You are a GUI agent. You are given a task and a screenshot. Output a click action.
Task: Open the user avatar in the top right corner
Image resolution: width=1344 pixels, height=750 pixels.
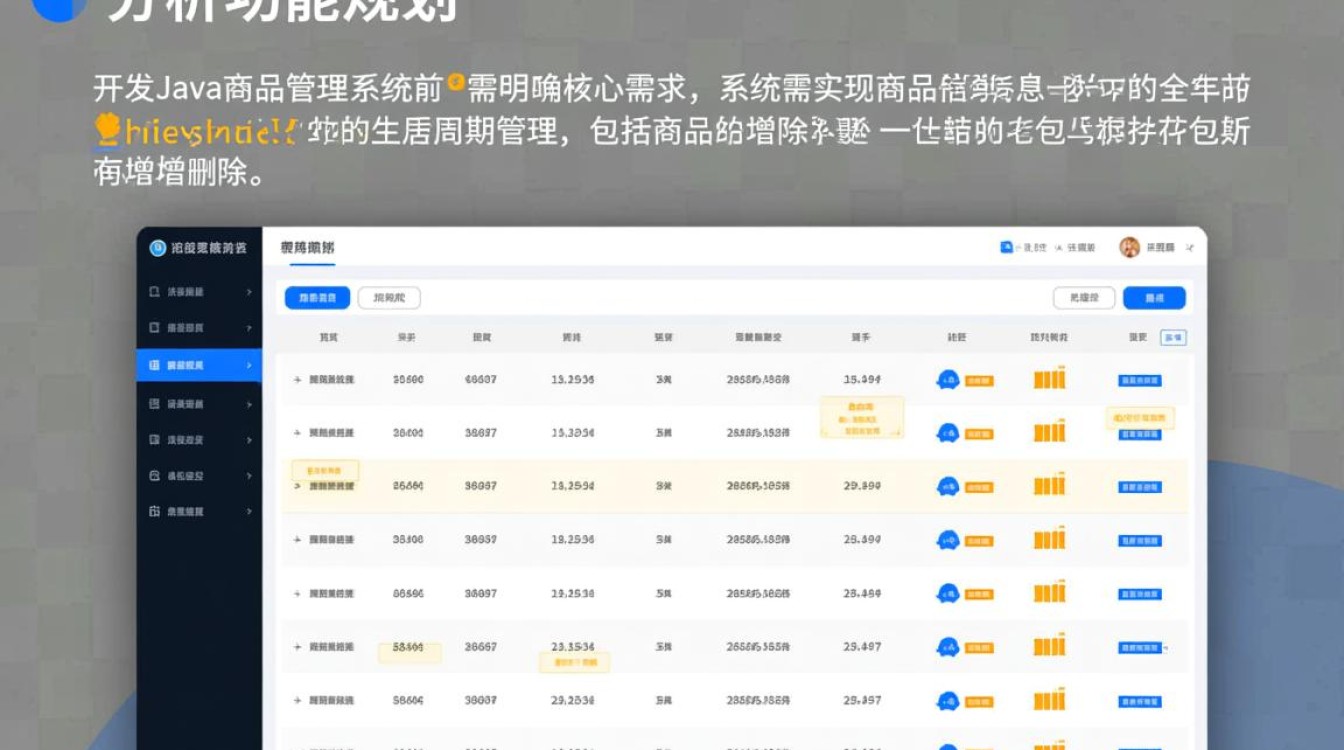(x=1129, y=246)
